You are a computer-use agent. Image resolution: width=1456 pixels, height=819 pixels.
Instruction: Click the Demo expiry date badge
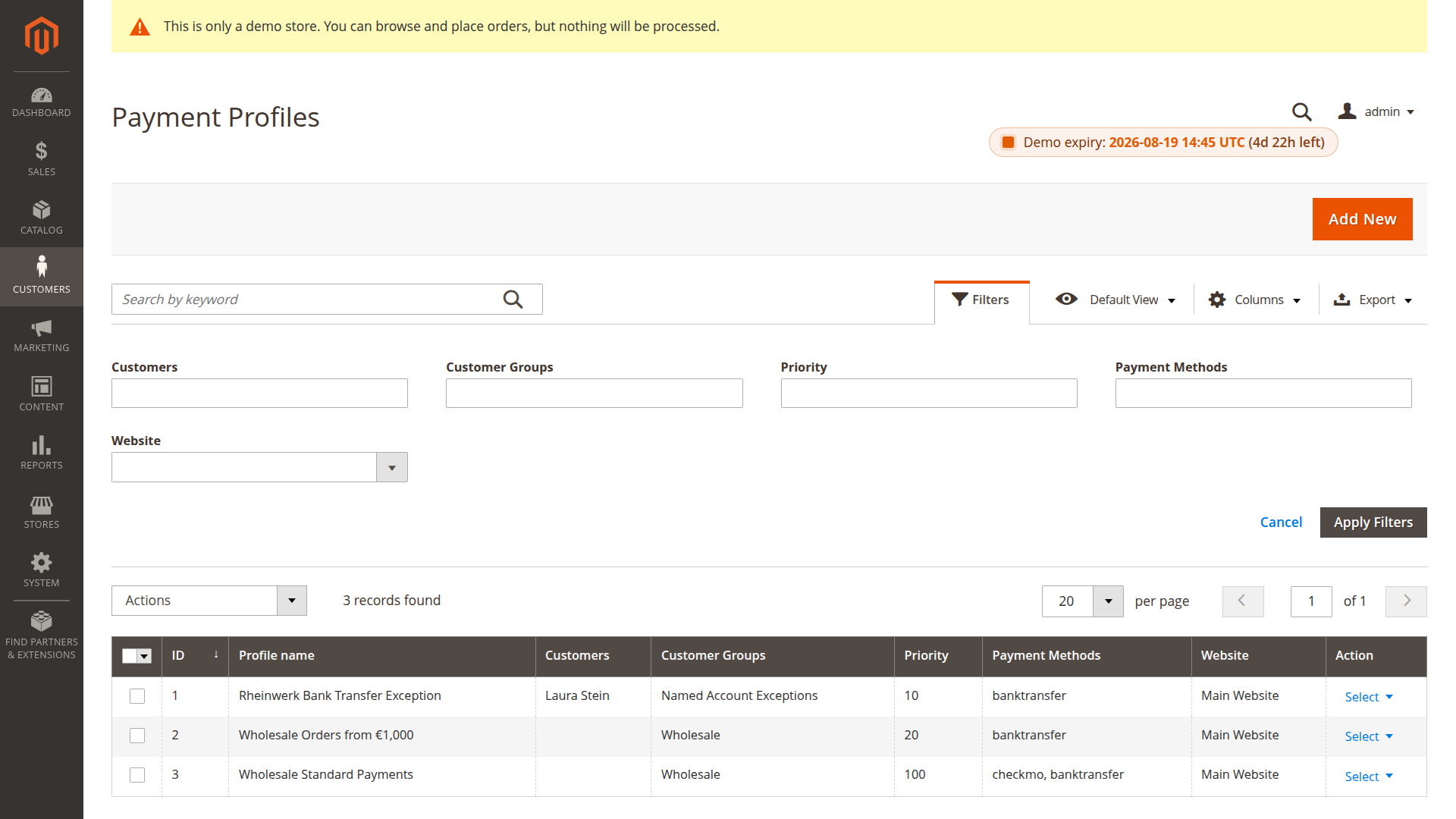[1163, 143]
